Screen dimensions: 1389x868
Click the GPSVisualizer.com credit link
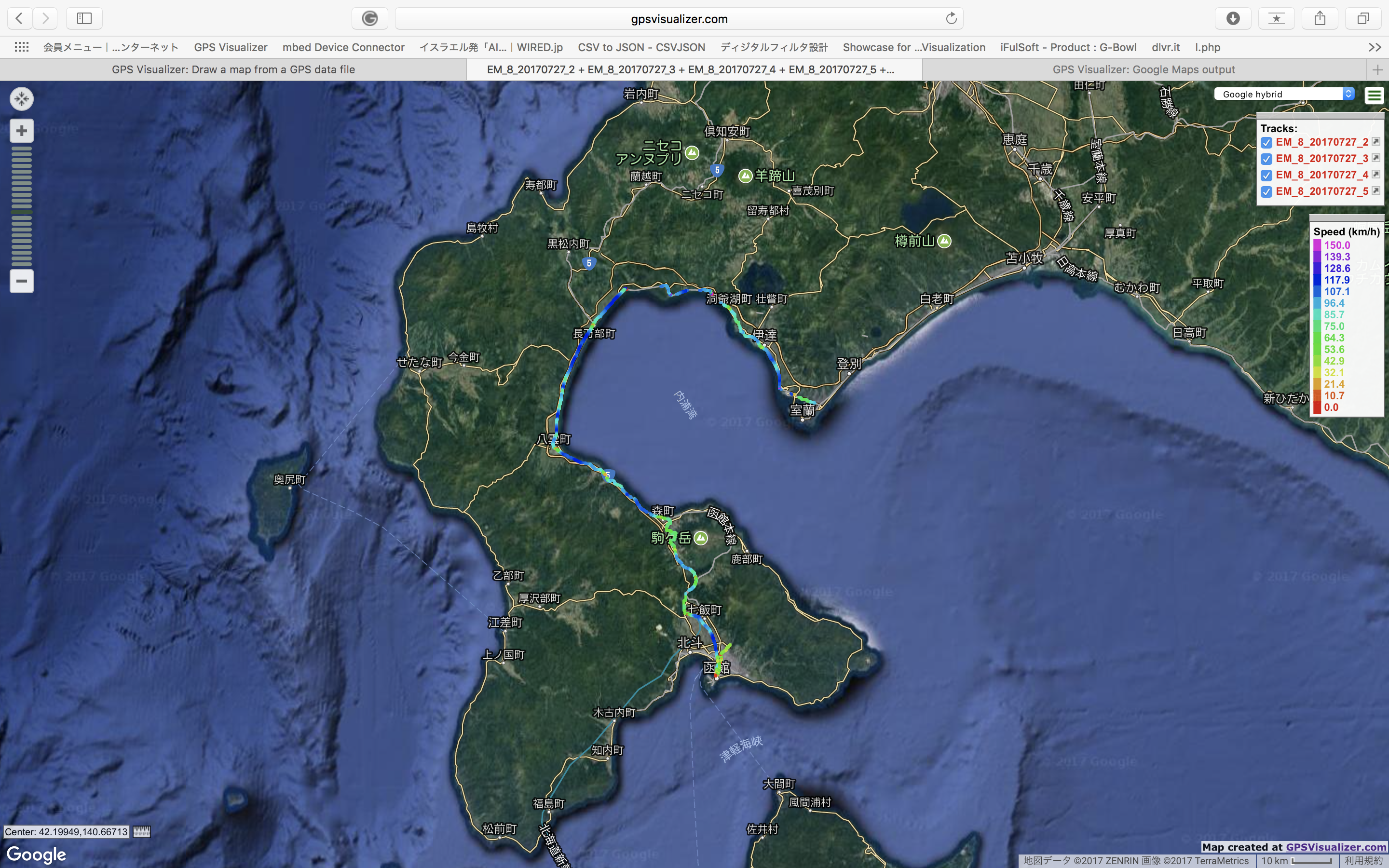pos(1335,847)
